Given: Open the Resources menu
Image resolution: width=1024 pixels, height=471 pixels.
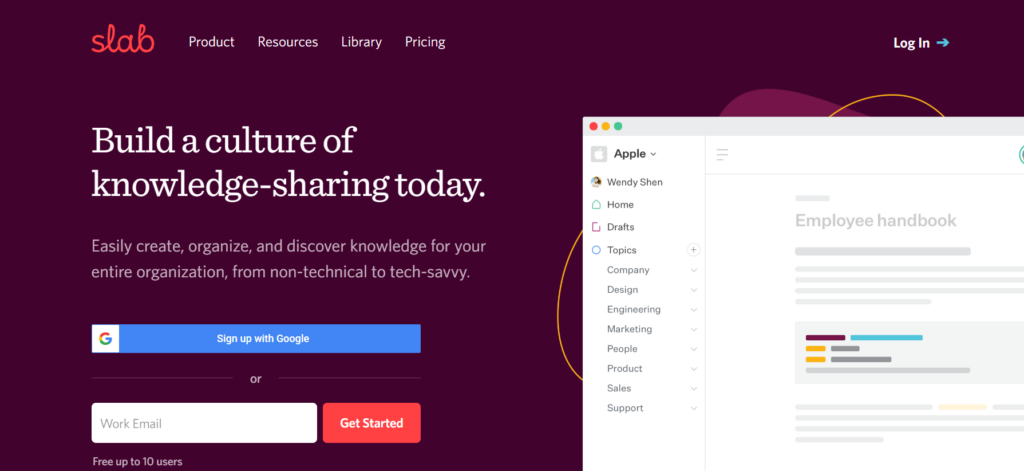Looking at the screenshot, I should tap(287, 42).
